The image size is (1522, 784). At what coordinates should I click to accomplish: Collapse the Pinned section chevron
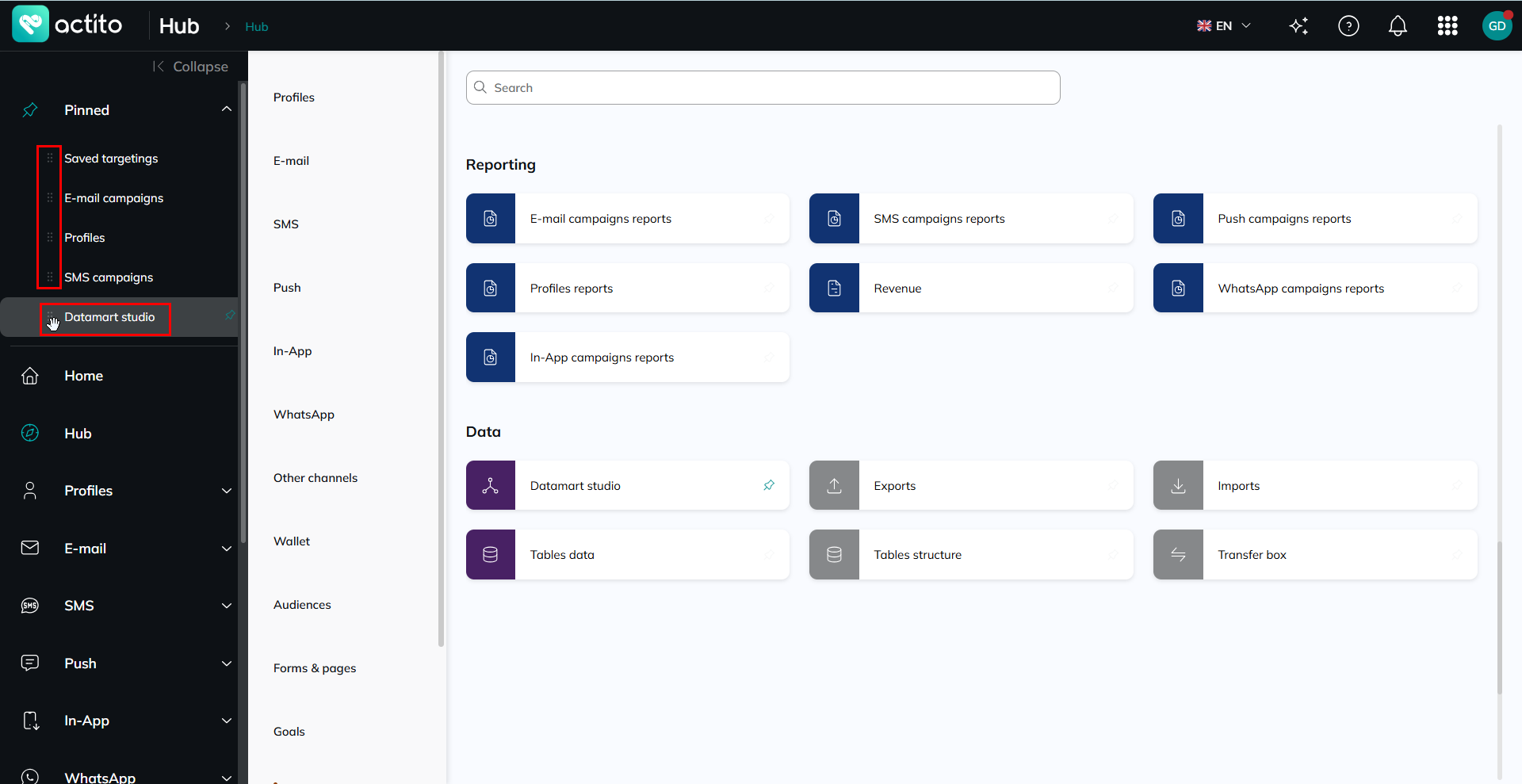[x=227, y=109]
